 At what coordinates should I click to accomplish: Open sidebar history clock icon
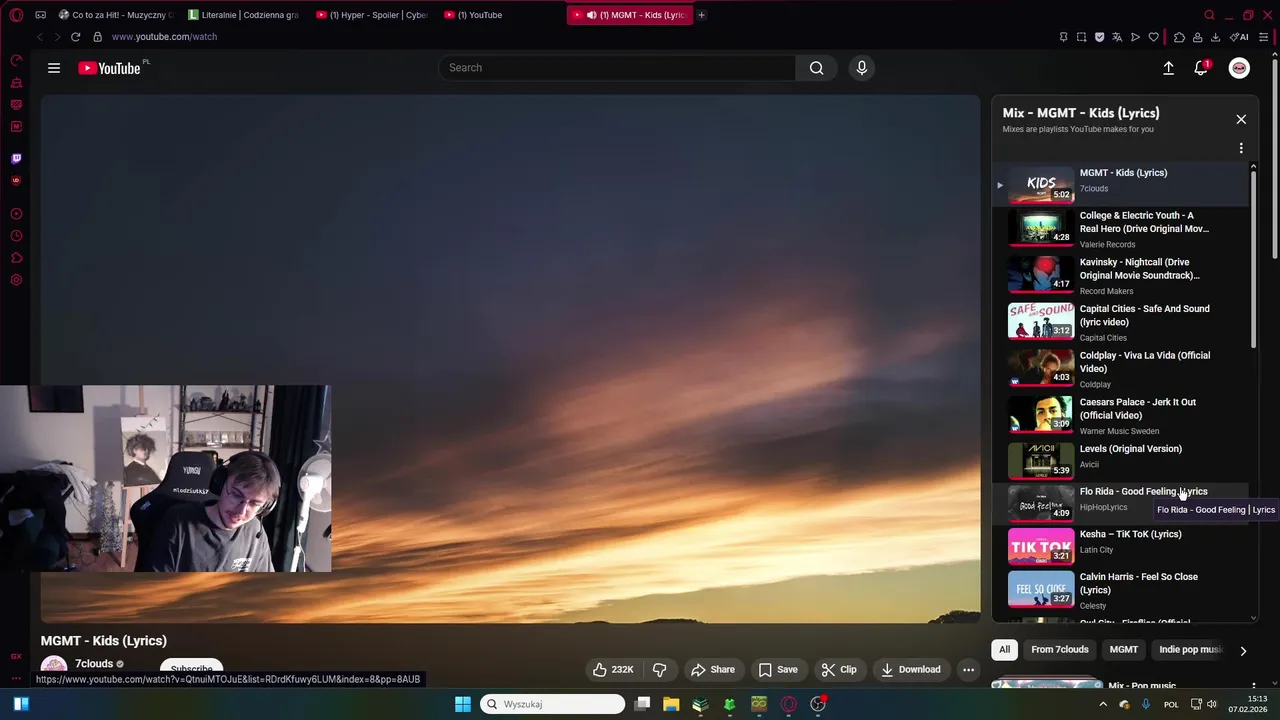tap(16, 236)
